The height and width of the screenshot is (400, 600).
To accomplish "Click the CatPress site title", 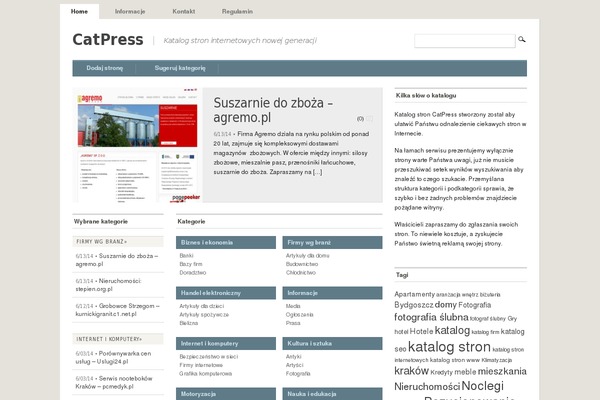I will pyautogui.click(x=108, y=39).
